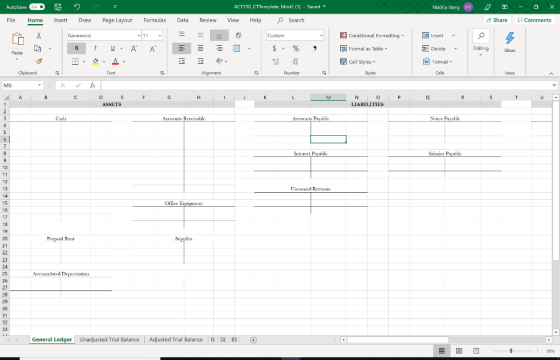This screenshot has width=560, height=360.
Task: Open the Page Layout ribbon tab
Action: coord(117,20)
